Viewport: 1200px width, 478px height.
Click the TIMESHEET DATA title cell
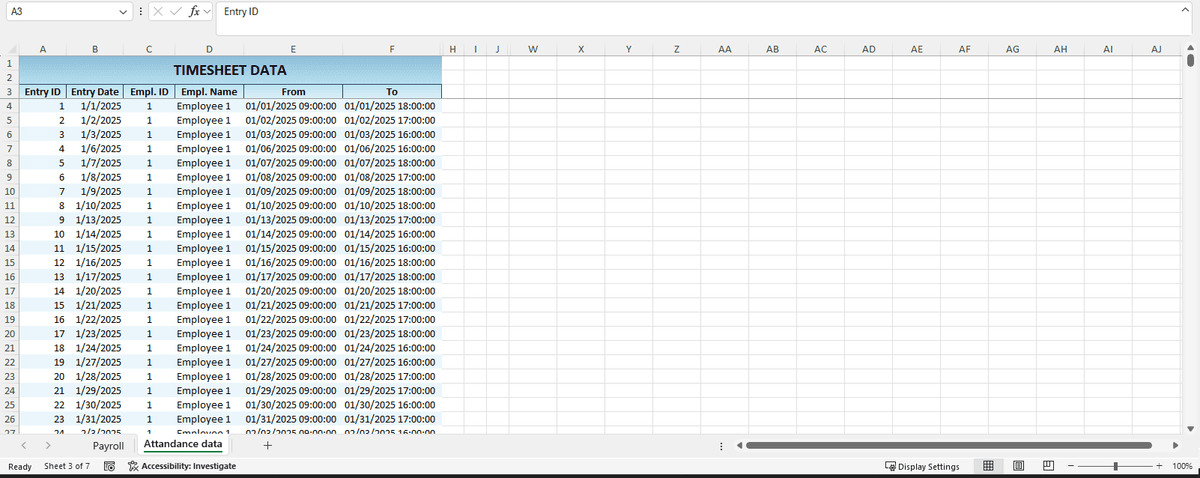click(230, 70)
